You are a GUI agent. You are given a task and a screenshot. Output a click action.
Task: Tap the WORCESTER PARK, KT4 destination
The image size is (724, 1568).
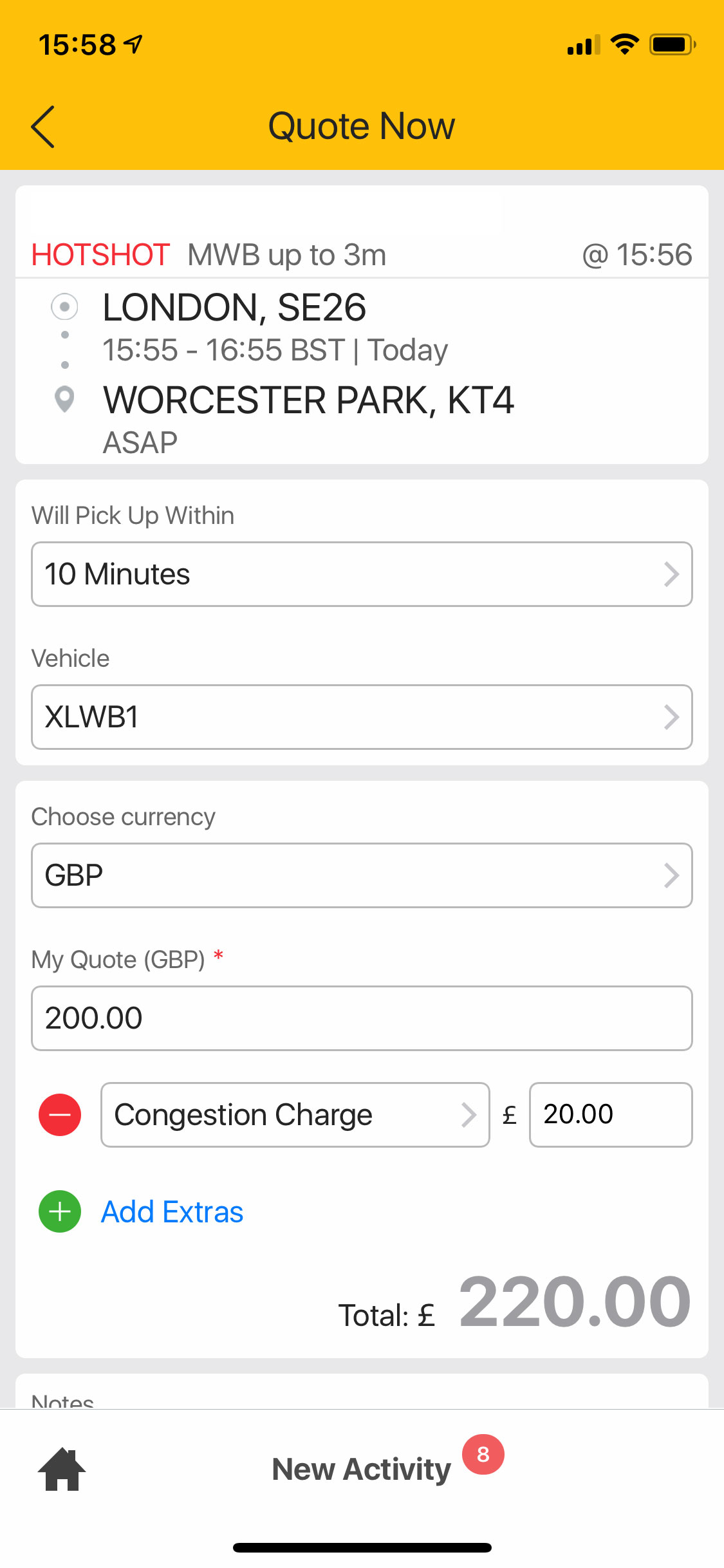pos(309,400)
